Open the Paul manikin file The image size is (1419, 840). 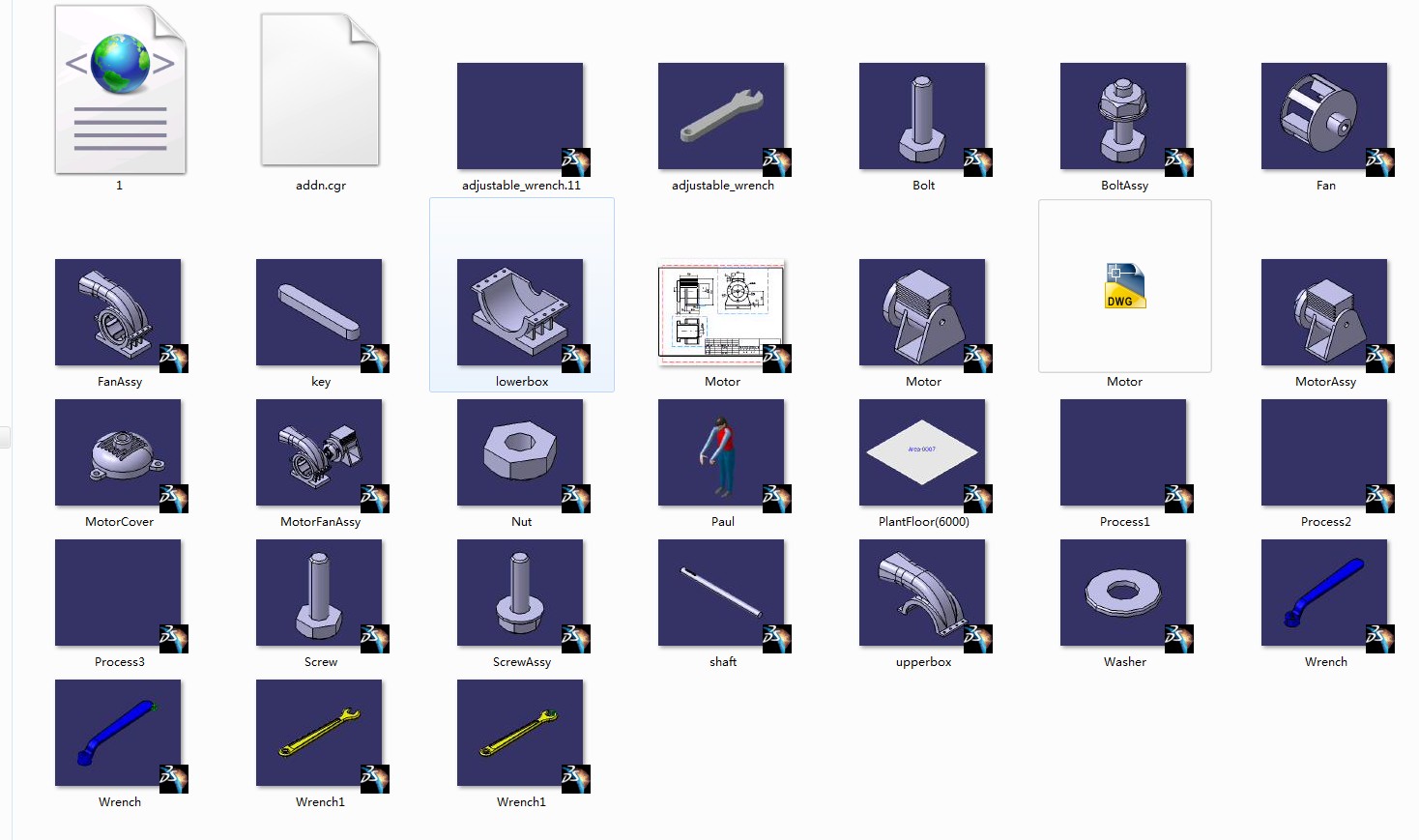point(721,452)
